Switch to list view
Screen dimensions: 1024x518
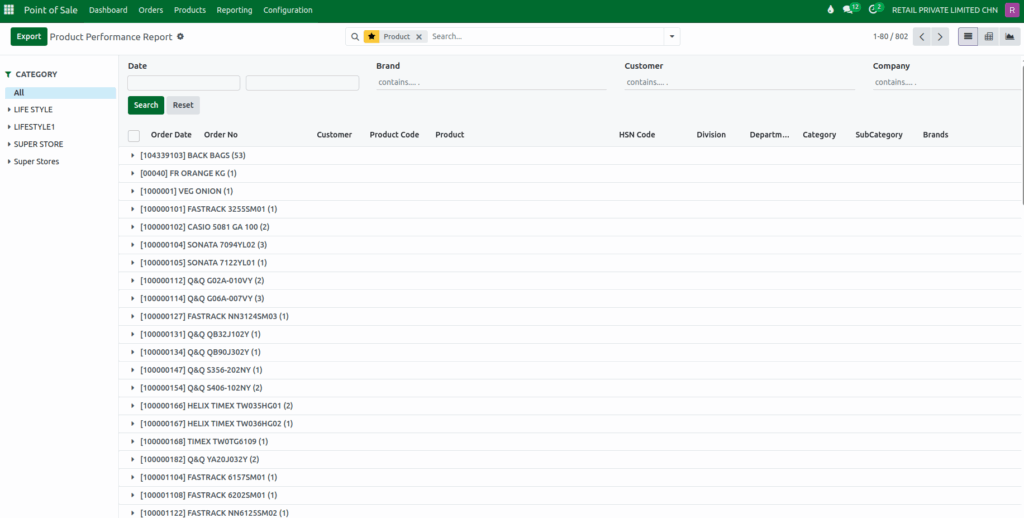(968, 37)
